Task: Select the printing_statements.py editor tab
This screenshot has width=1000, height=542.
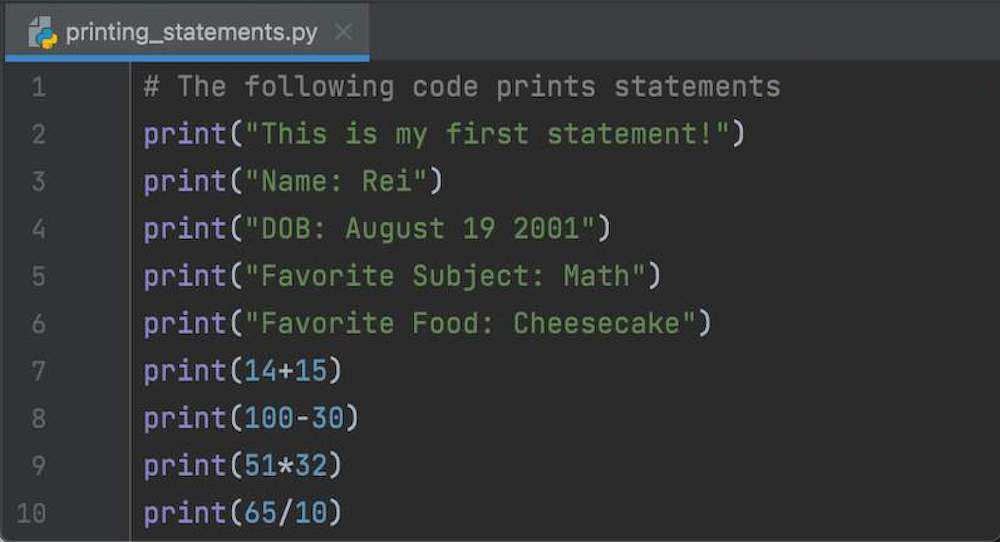Action: [190, 32]
